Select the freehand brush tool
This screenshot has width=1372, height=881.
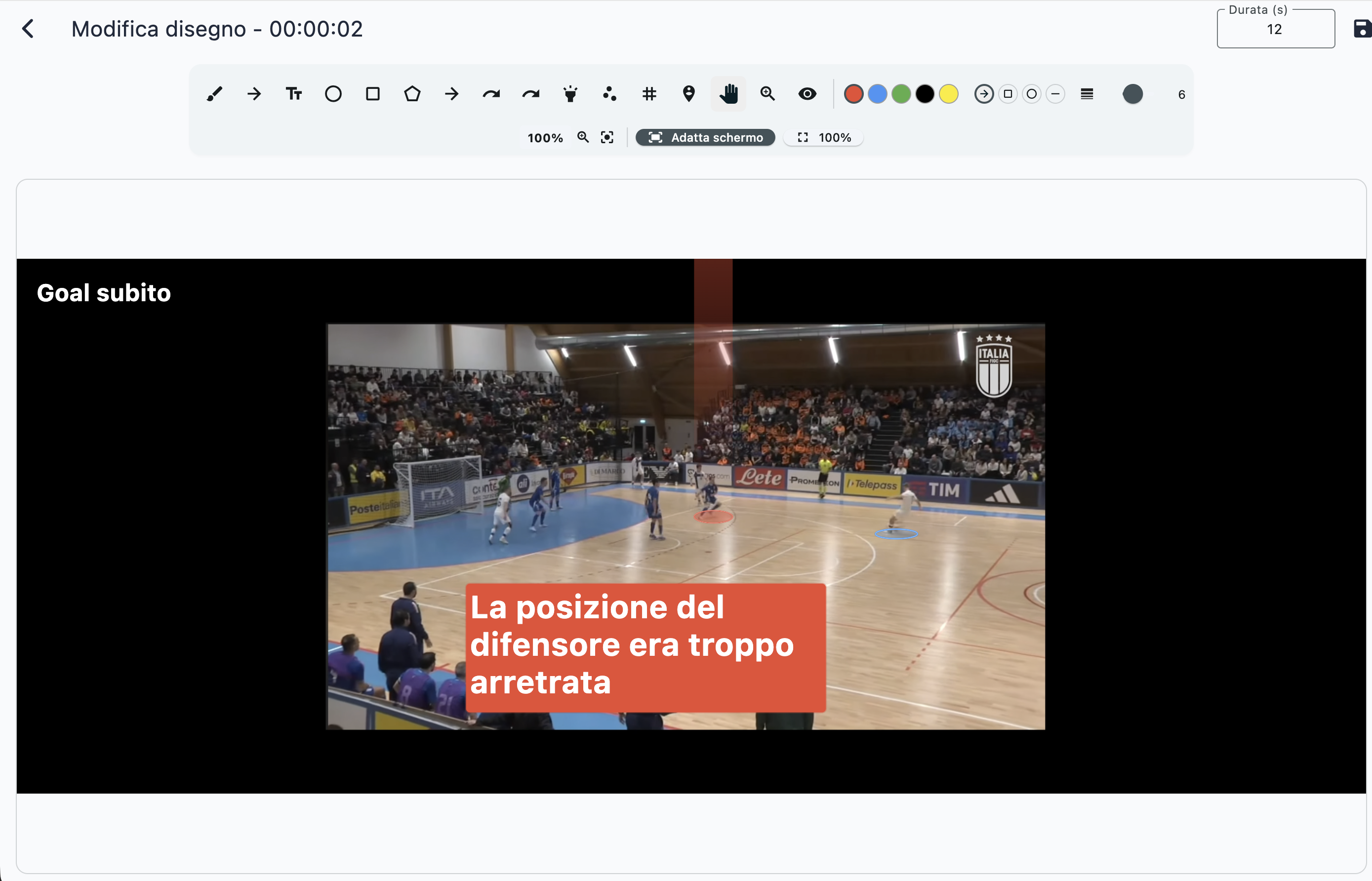click(214, 94)
